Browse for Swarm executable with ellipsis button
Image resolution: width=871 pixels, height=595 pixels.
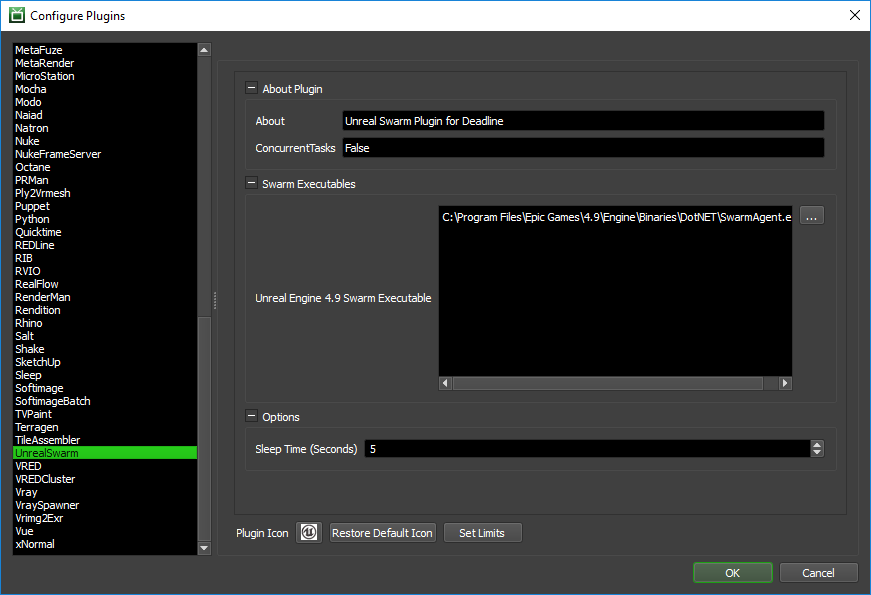pyautogui.click(x=812, y=216)
